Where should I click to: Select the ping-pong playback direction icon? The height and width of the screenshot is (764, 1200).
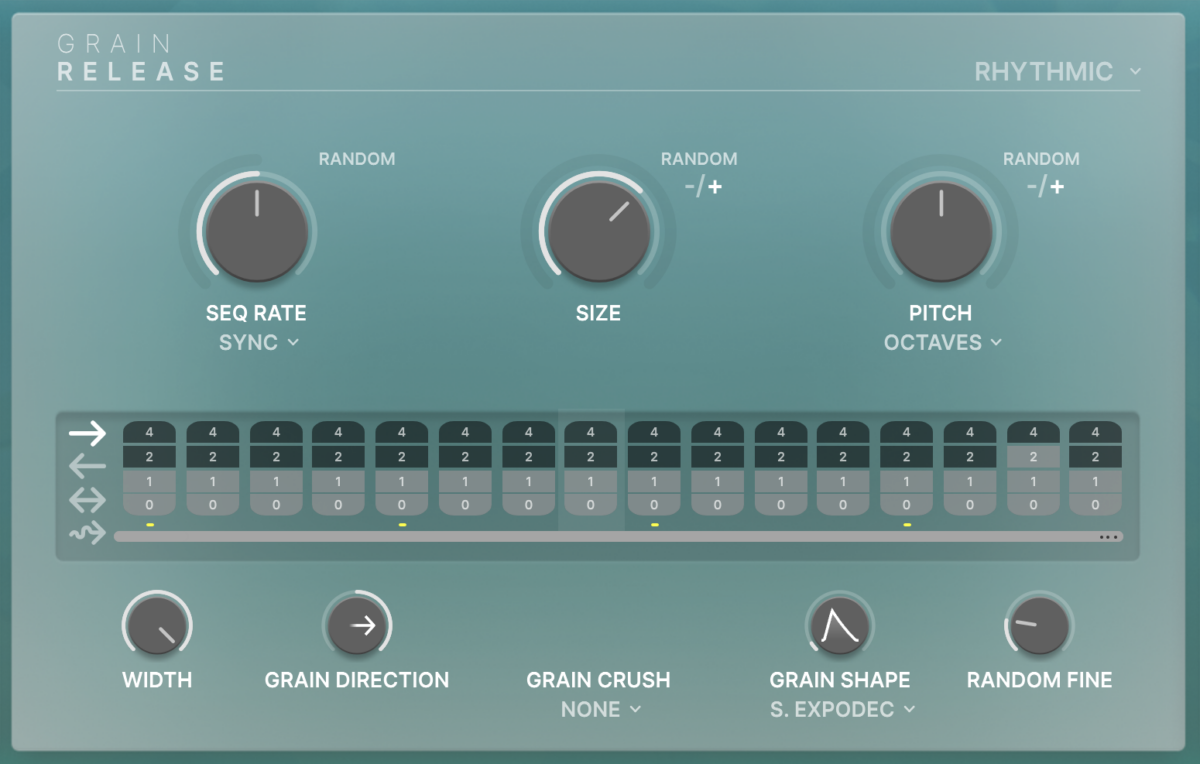tap(87, 500)
